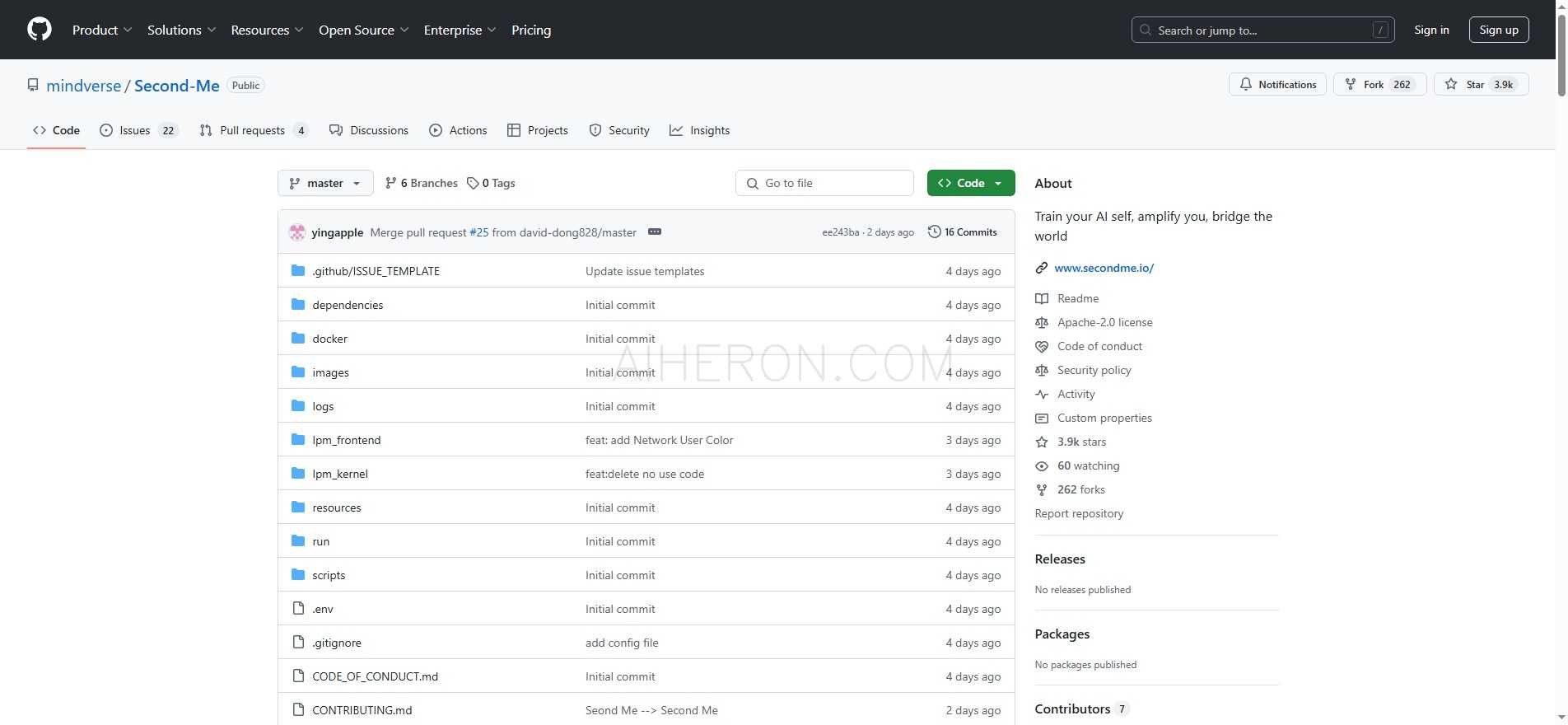This screenshot has width=1568, height=725.
Task: Switch to the Pull requests tab
Action: point(254,130)
